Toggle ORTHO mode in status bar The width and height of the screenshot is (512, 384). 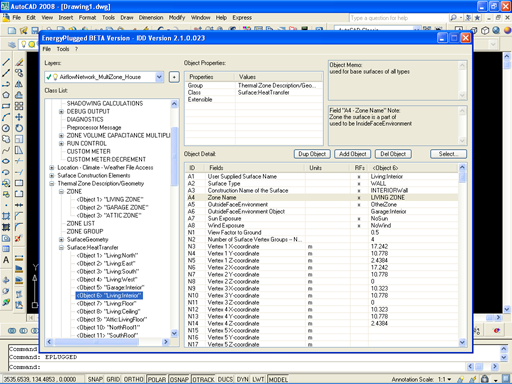coord(134,379)
